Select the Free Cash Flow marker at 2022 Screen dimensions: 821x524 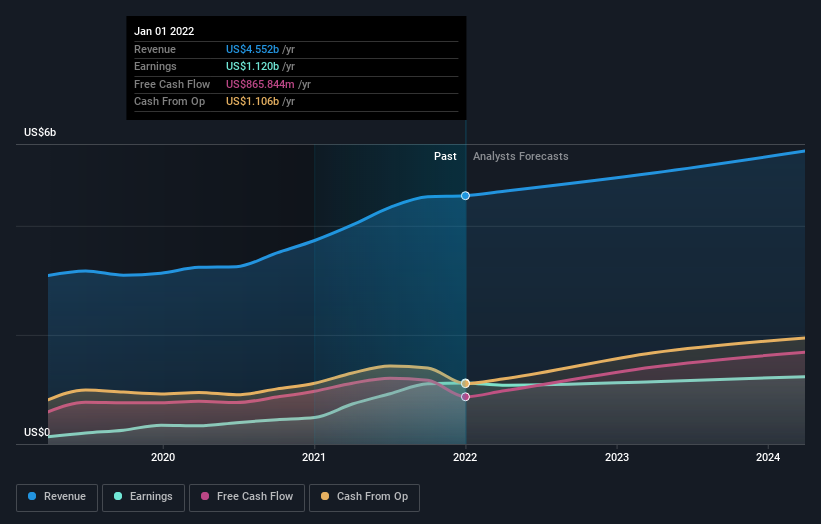[465, 397]
